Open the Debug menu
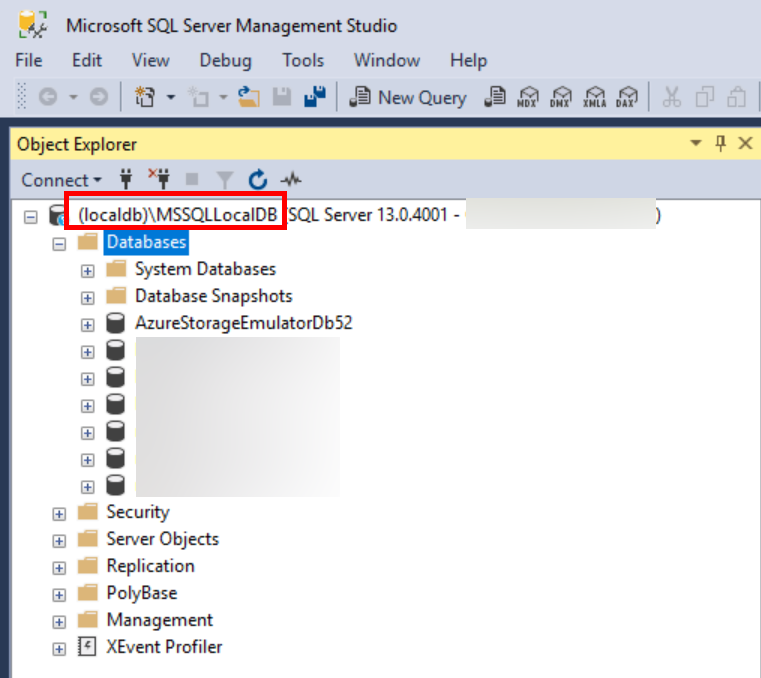This screenshot has width=761, height=678. click(x=226, y=61)
